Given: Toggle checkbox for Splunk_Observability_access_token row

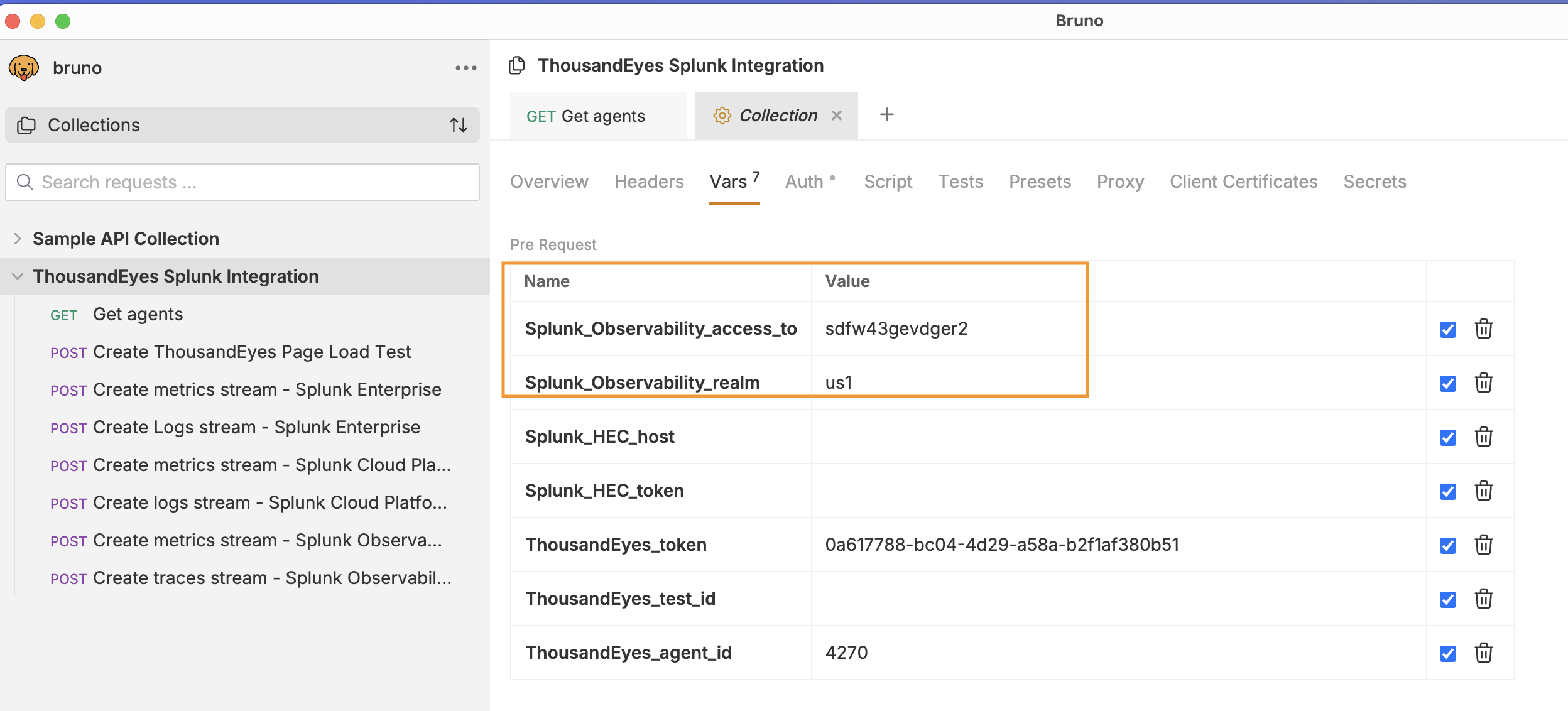Looking at the screenshot, I should tap(1447, 329).
